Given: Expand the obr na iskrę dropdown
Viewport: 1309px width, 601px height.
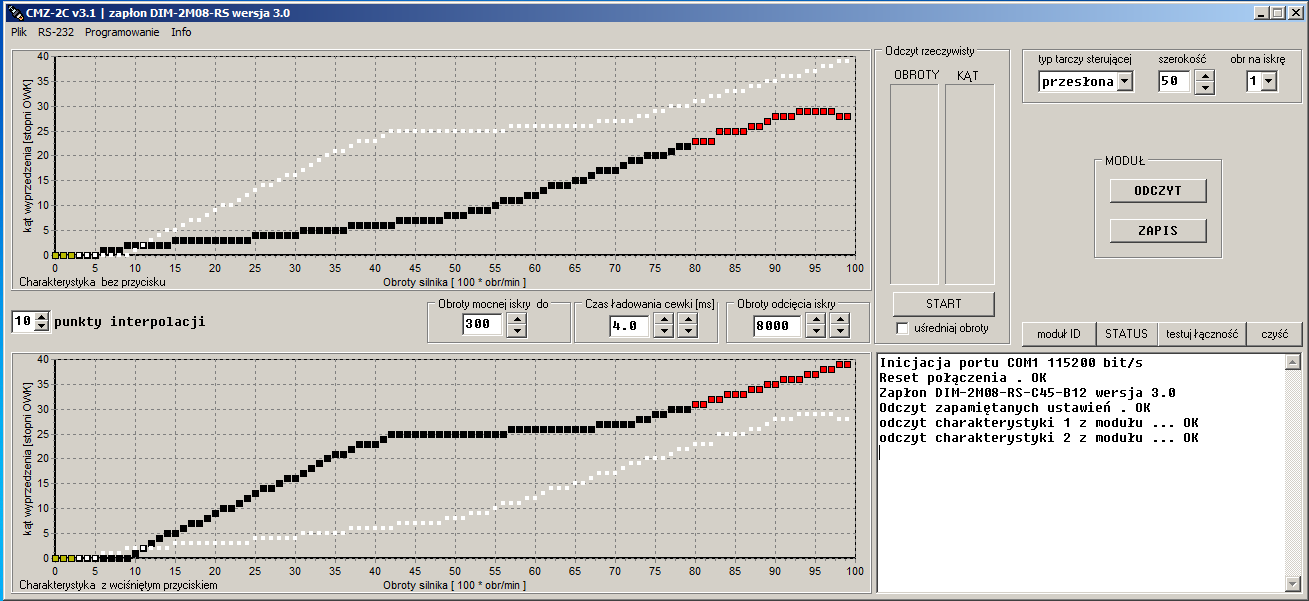Looking at the screenshot, I should pyautogui.click(x=1269, y=82).
